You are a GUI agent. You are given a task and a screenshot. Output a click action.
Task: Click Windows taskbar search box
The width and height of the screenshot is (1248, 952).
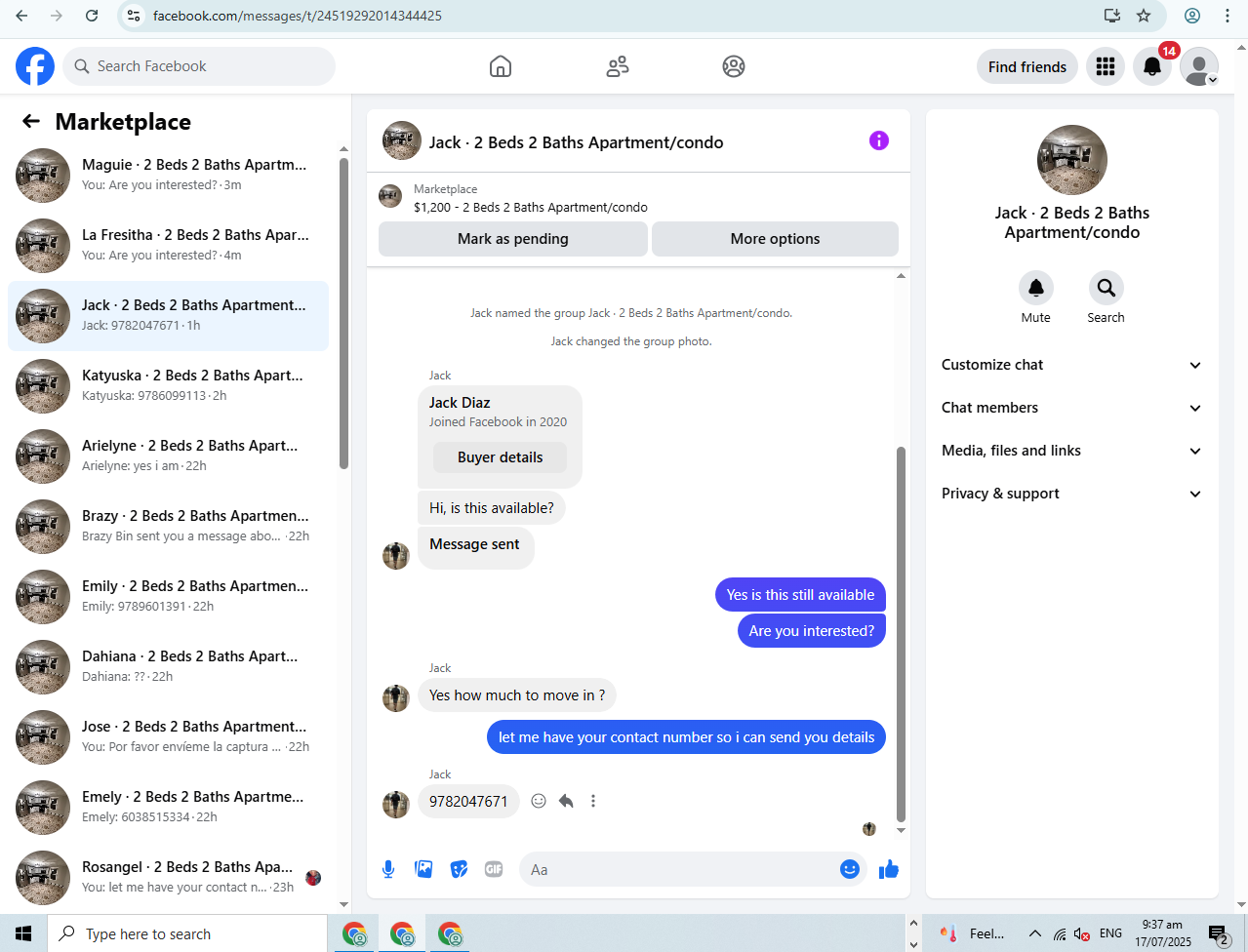click(187, 933)
